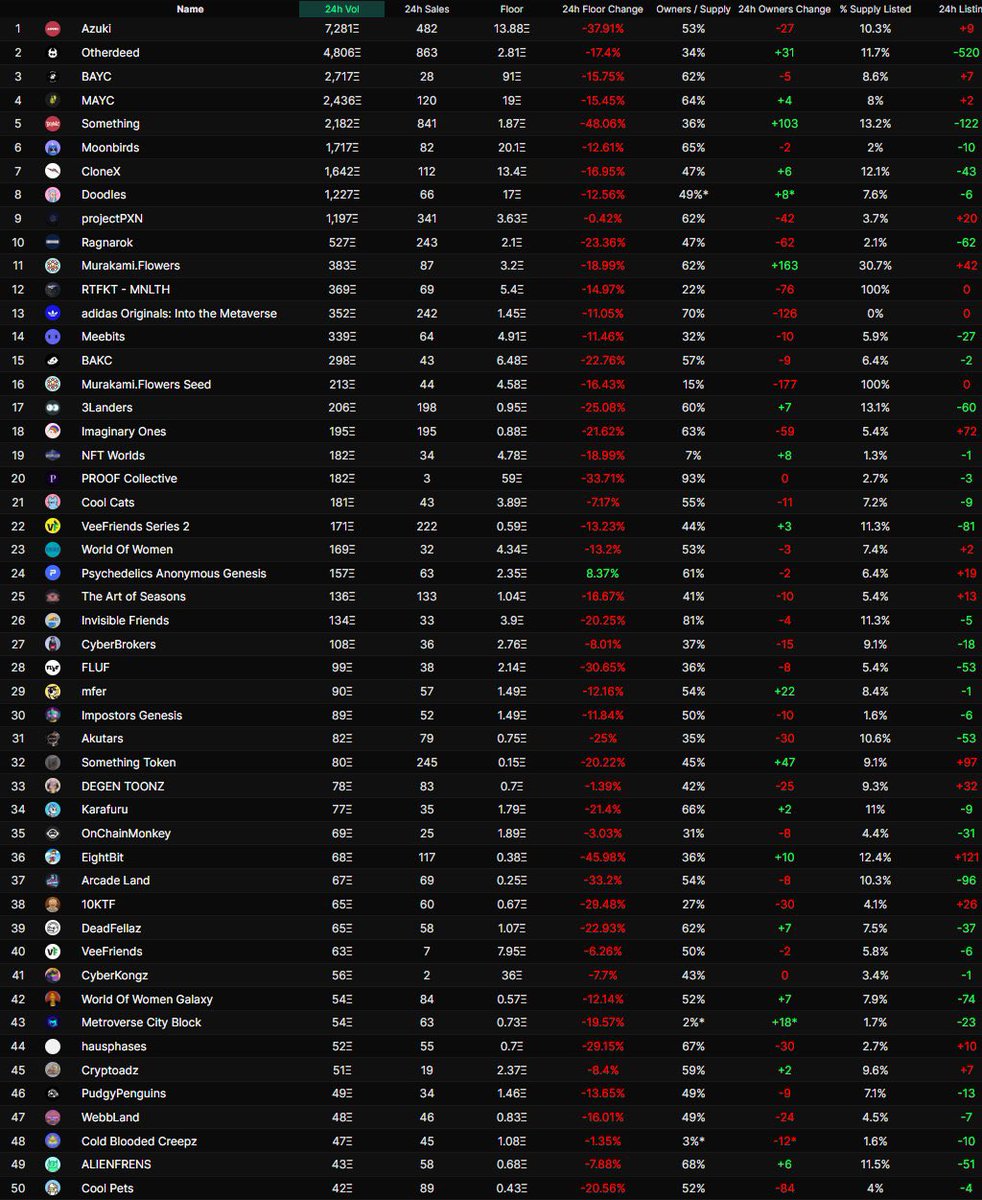Click the Meebits collection logo icon
The height and width of the screenshot is (1200, 982).
[x=53, y=337]
